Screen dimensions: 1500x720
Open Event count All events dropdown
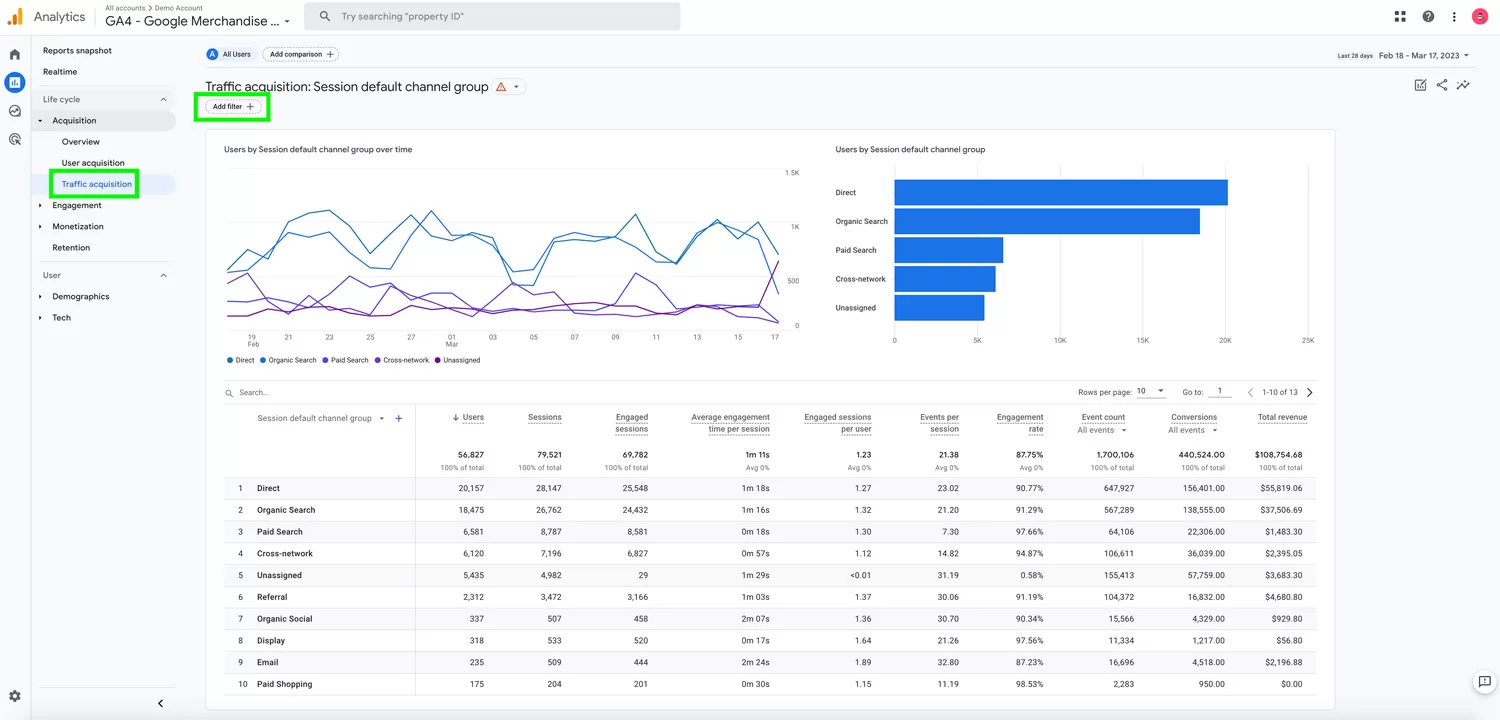[1102, 430]
